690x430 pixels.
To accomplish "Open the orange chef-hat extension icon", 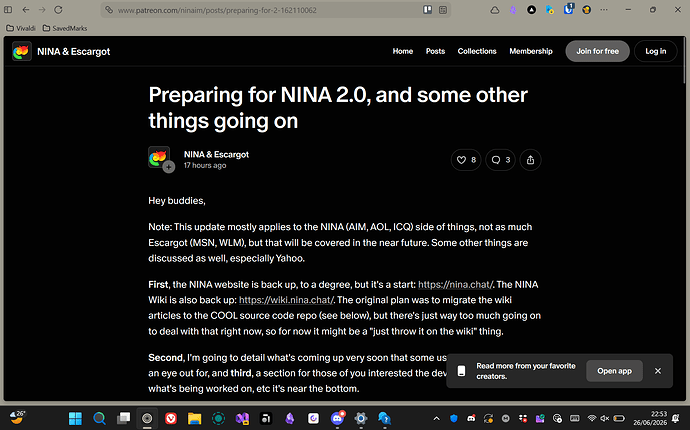I will point(586,10).
